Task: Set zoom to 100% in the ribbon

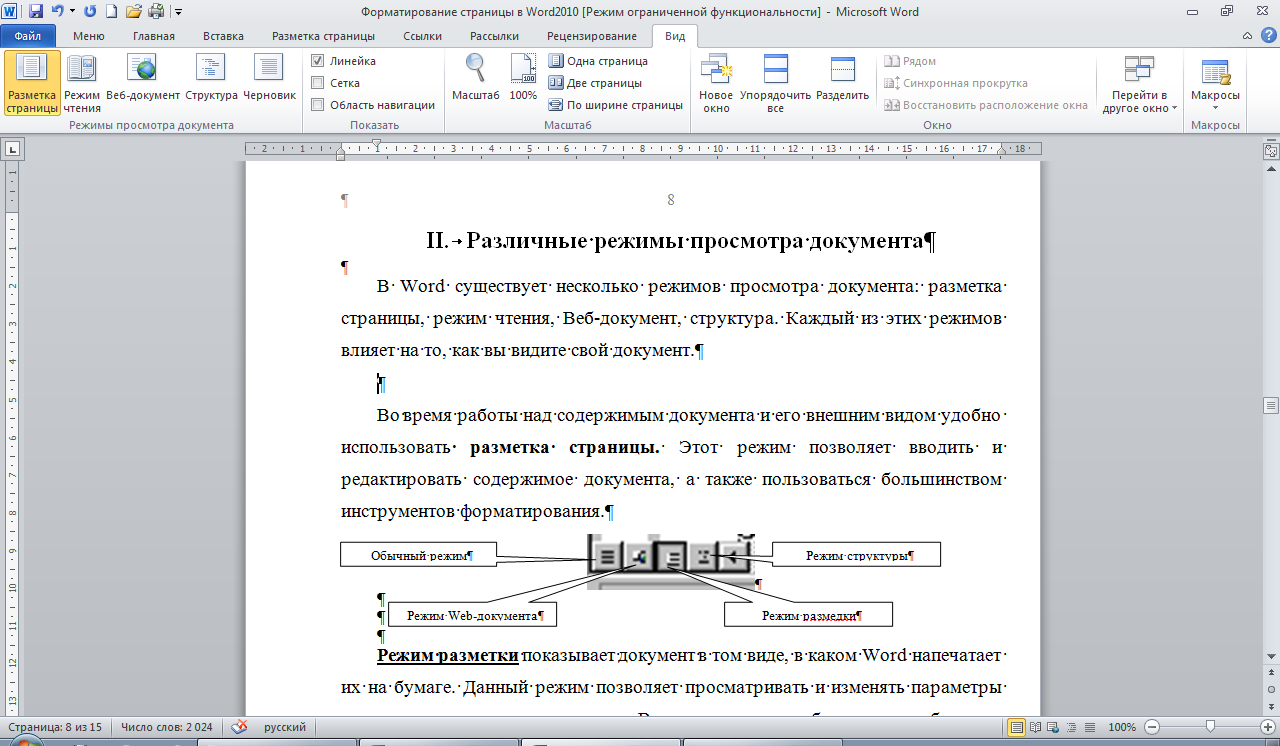Action: point(523,78)
